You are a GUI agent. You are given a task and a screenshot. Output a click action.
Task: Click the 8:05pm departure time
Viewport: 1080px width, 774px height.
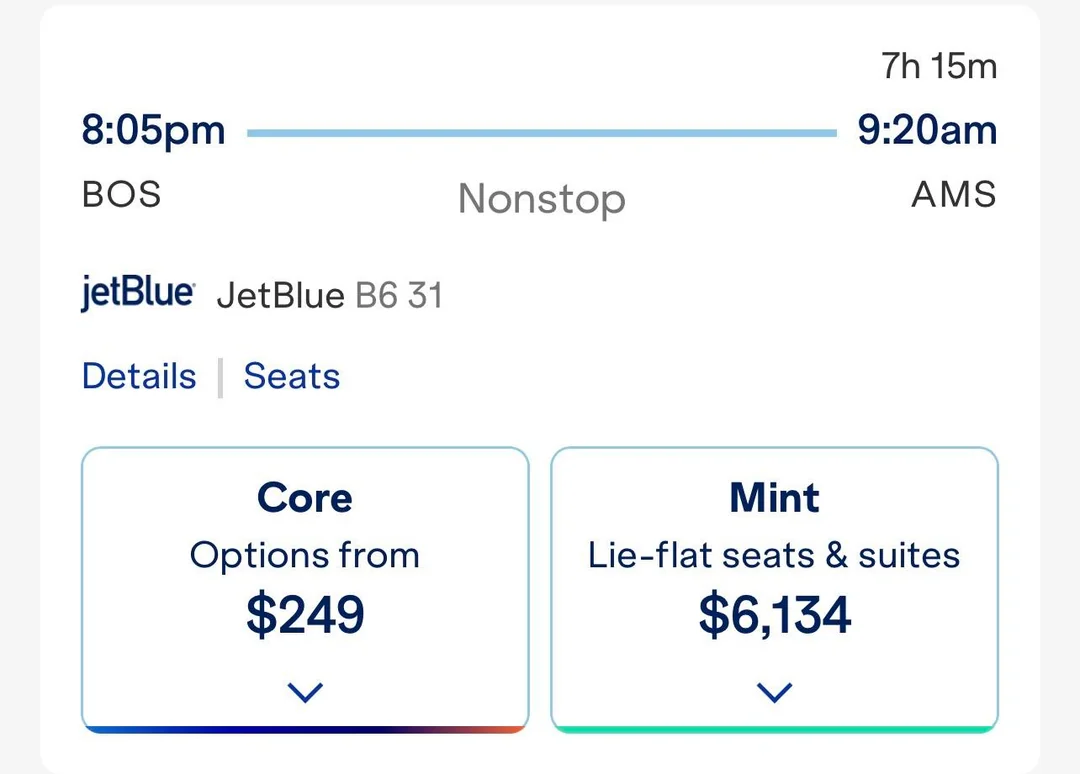[154, 131]
